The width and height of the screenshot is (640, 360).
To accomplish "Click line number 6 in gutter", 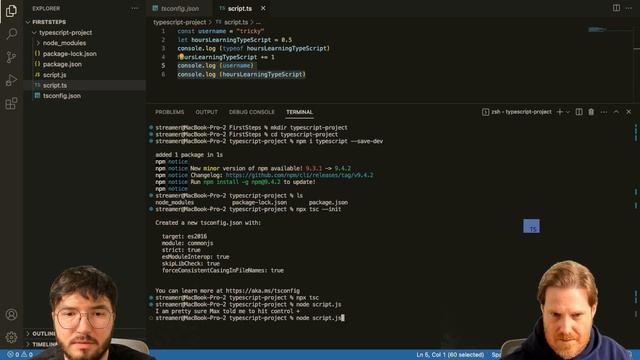I will pos(163,74).
